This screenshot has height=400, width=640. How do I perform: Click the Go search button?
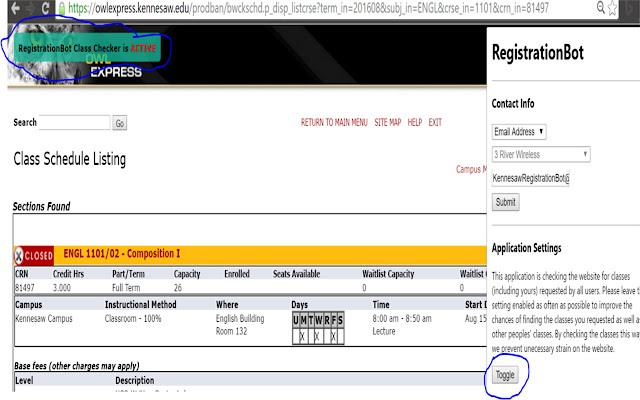click(x=120, y=123)
